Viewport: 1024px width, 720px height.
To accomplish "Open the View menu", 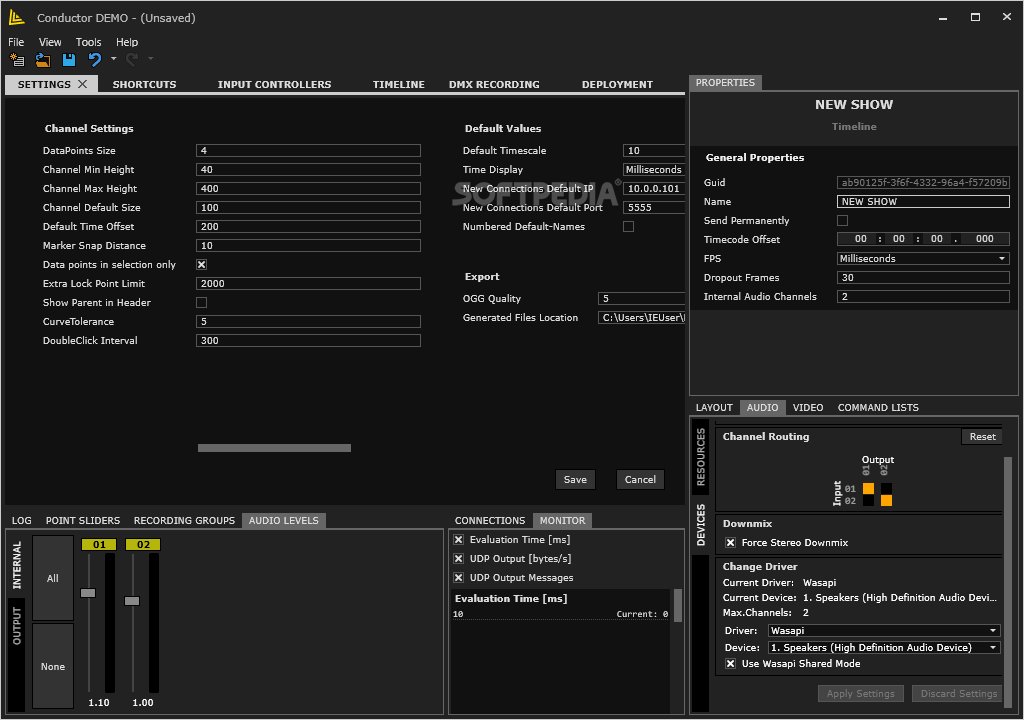I will [50, 42].
